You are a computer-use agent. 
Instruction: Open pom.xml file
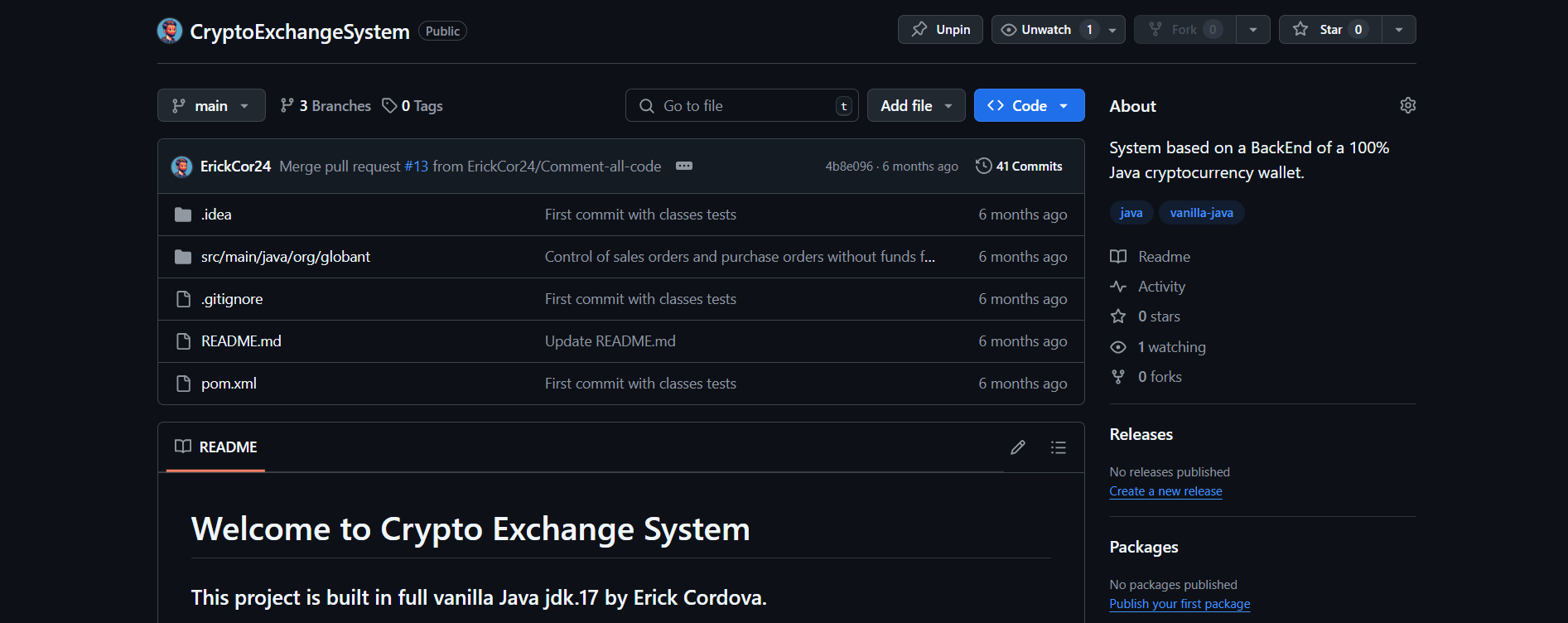point(229,384)
